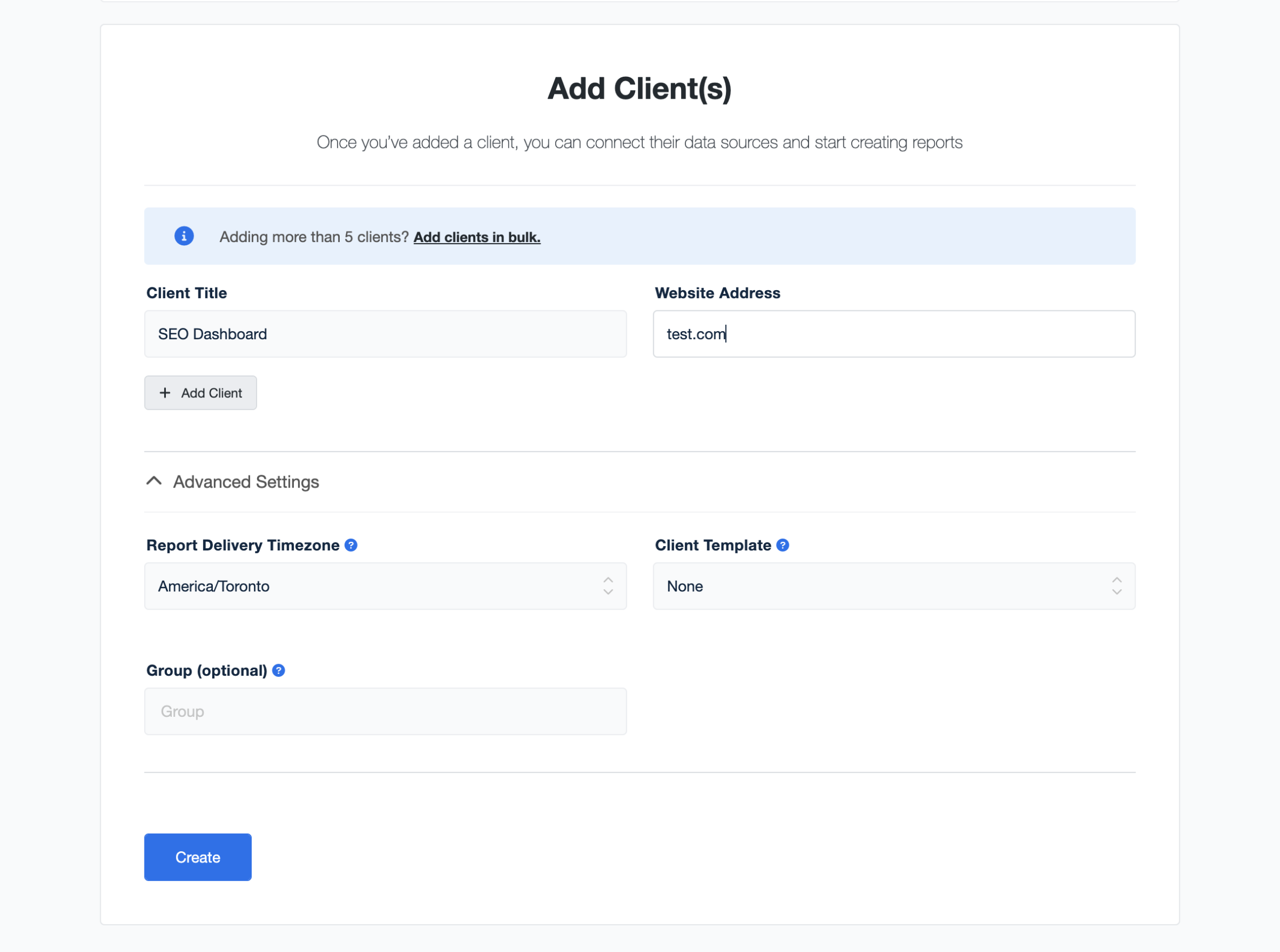The image size is (1280, 952).
Task: Click the empty Group input field
Action: (x=385, y=711)
